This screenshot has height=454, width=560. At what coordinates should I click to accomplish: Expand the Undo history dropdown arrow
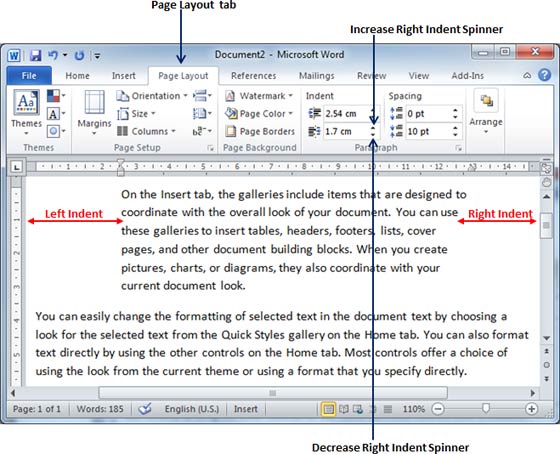pos(65,55)
